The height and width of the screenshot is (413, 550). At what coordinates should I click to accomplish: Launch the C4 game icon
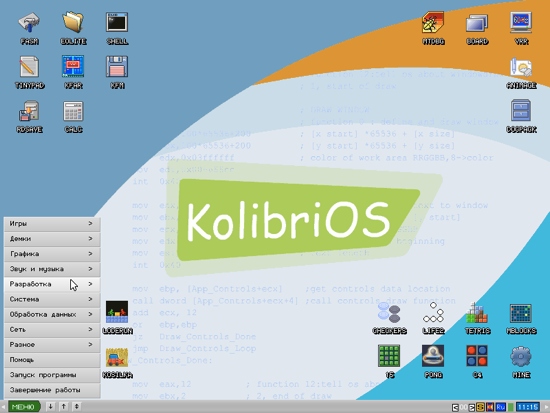pyautogui.click(x=477, y=361)
